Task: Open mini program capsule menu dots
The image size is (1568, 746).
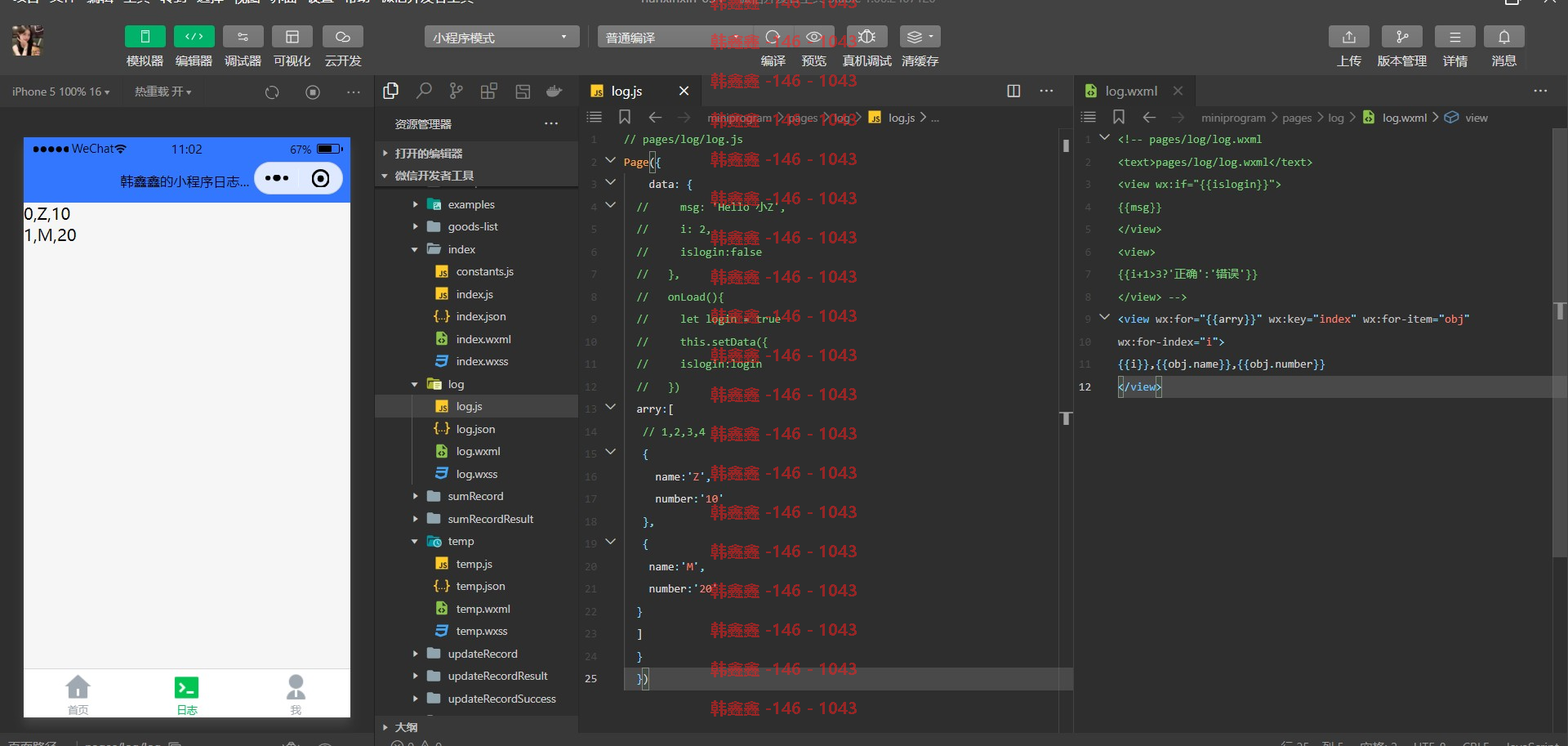Action: (x=277, y=178)
